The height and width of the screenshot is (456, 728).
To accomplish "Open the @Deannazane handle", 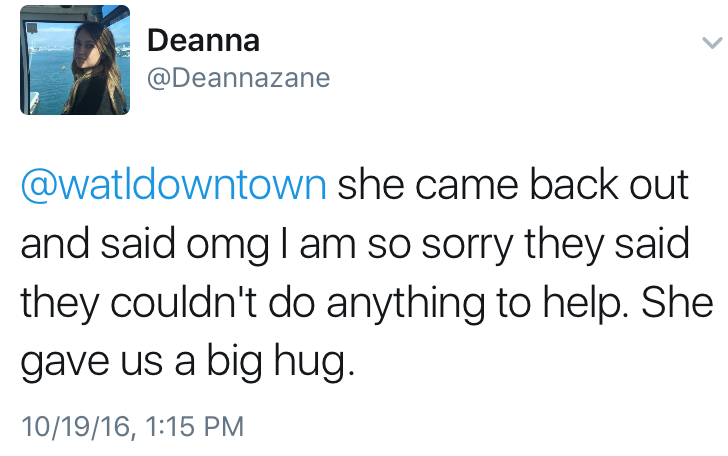I will pyautogui.click(x=238, y=77).
